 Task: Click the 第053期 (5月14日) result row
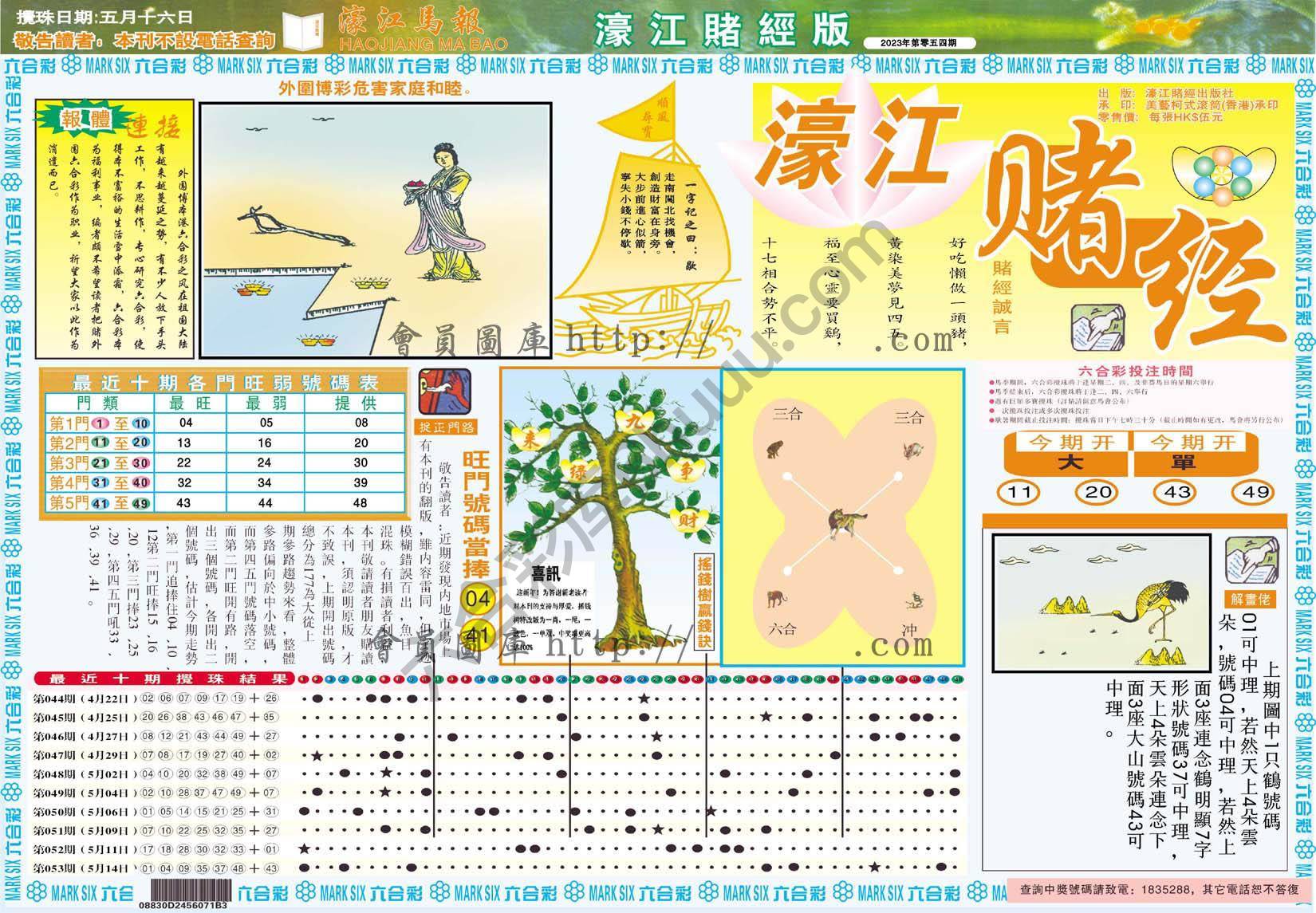(156, 868)
